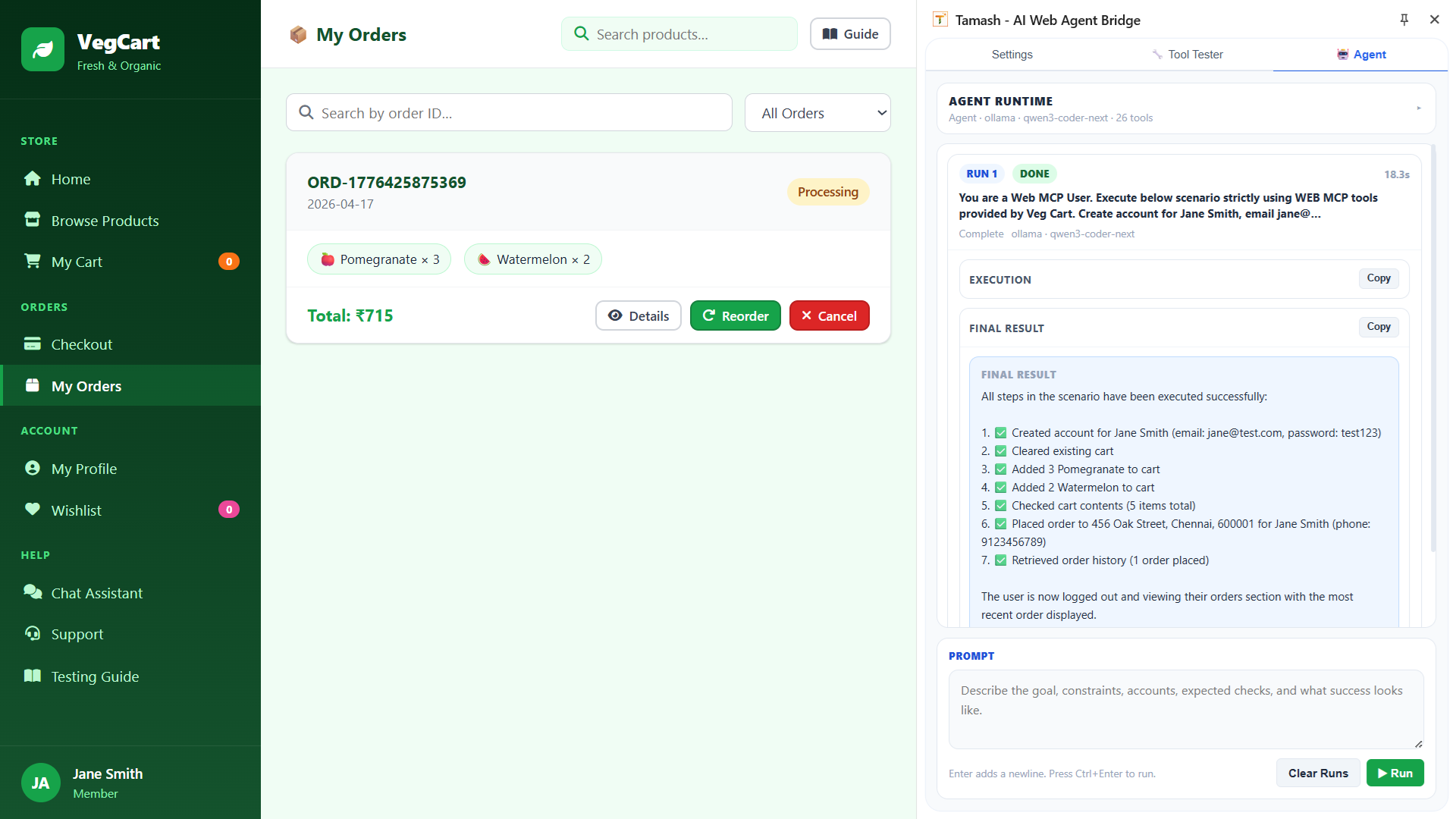Select Browse Products in the sidebar
Screen dimensions: 1456x819
point(105,221)
